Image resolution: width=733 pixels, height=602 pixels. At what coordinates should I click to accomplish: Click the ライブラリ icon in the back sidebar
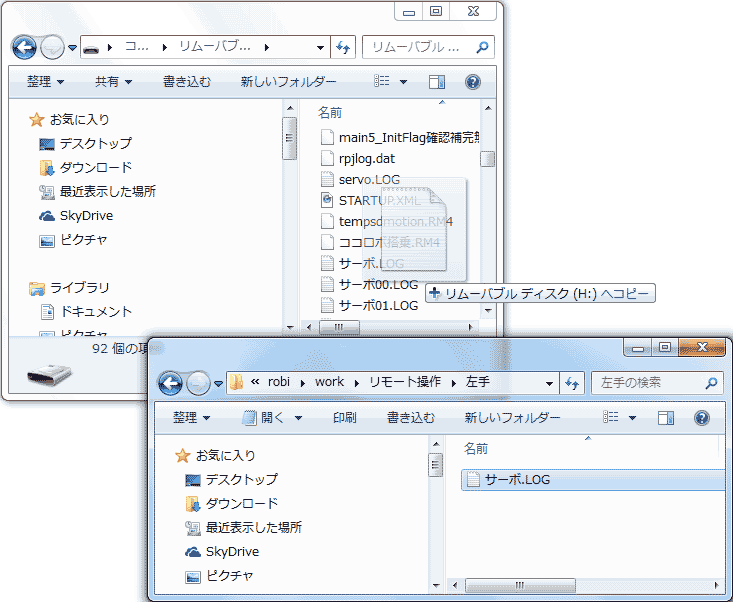tap(37, 288)
